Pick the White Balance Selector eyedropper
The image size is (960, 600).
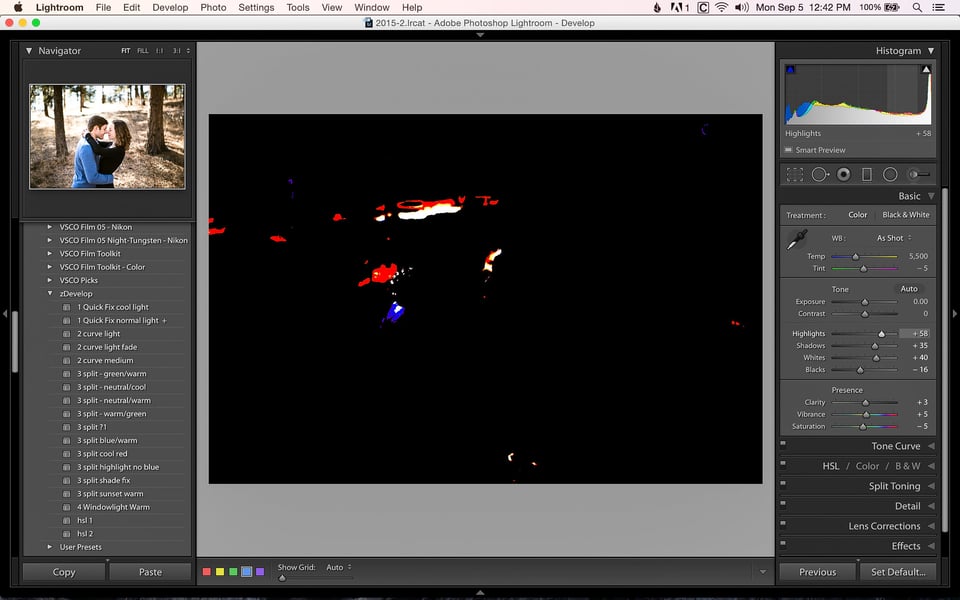coord(797,240)
